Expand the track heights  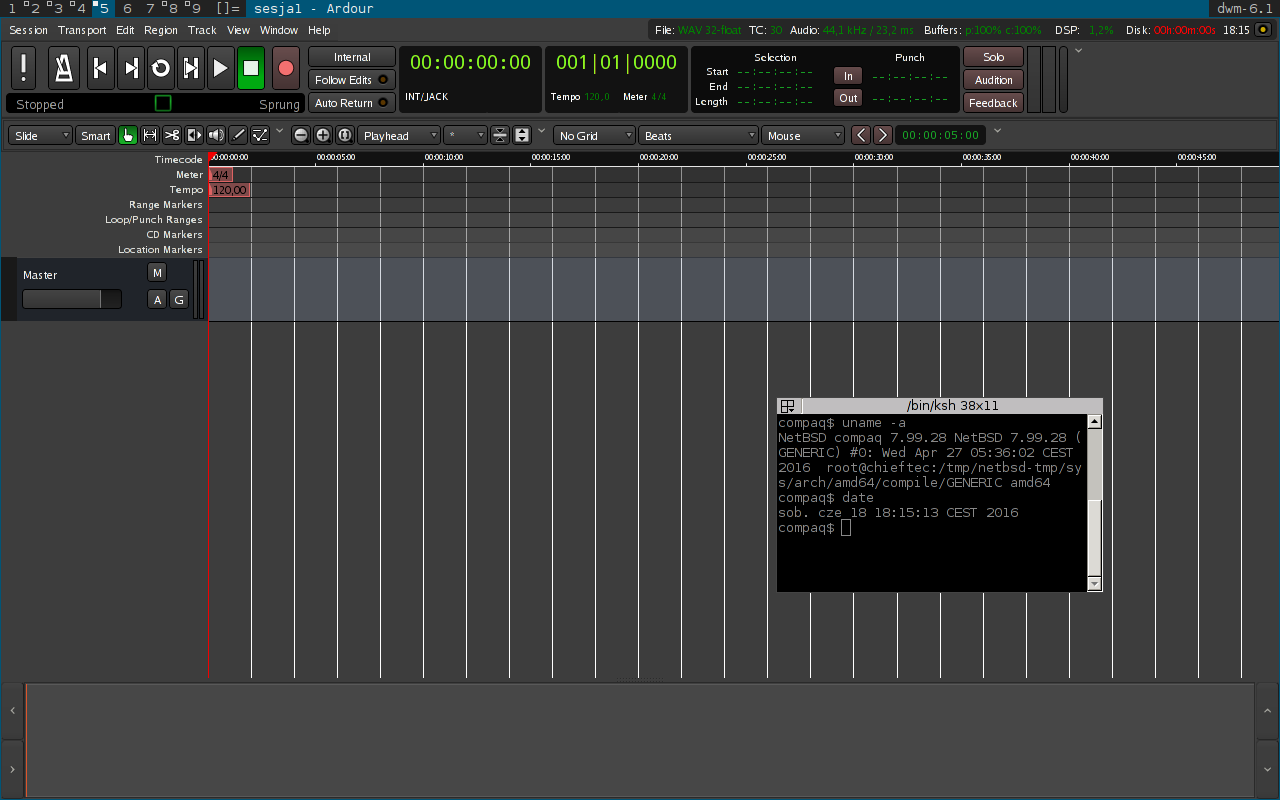coord(521,135)
